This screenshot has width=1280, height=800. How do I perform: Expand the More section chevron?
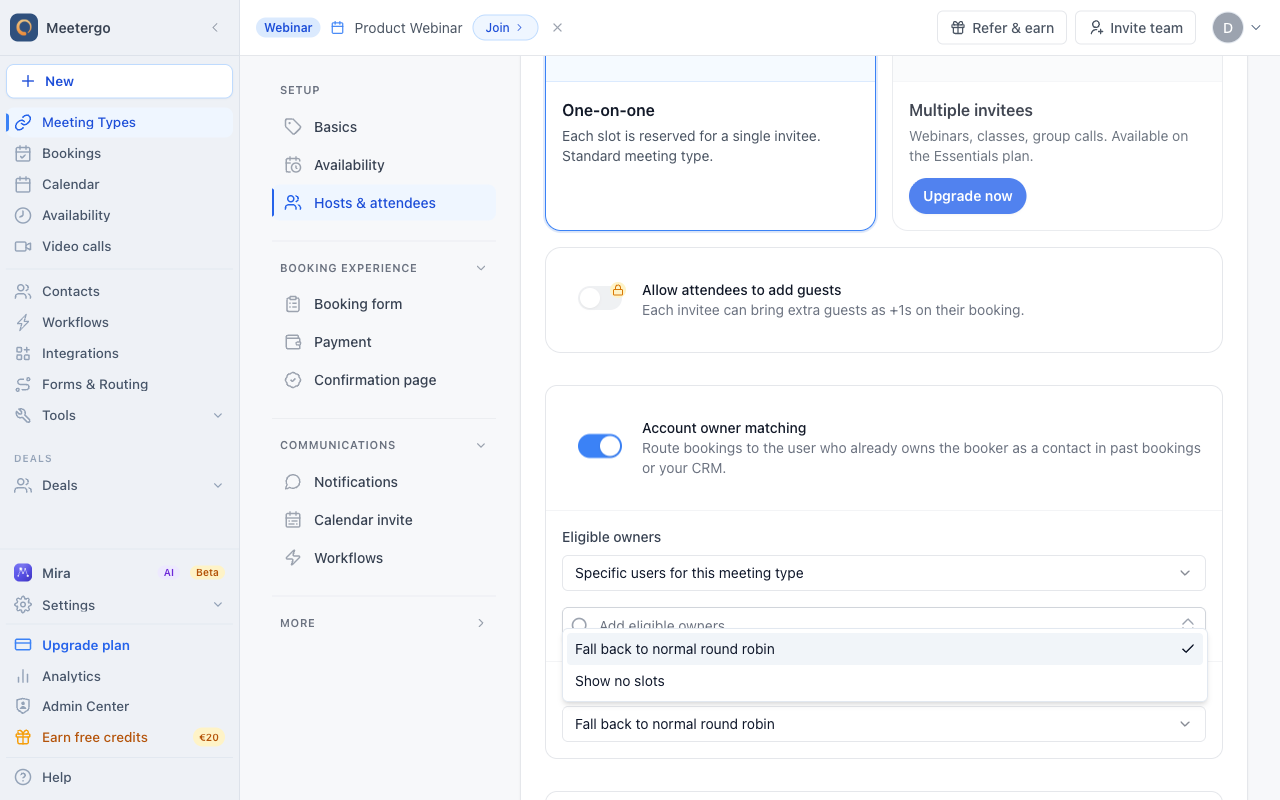(481, 623)
